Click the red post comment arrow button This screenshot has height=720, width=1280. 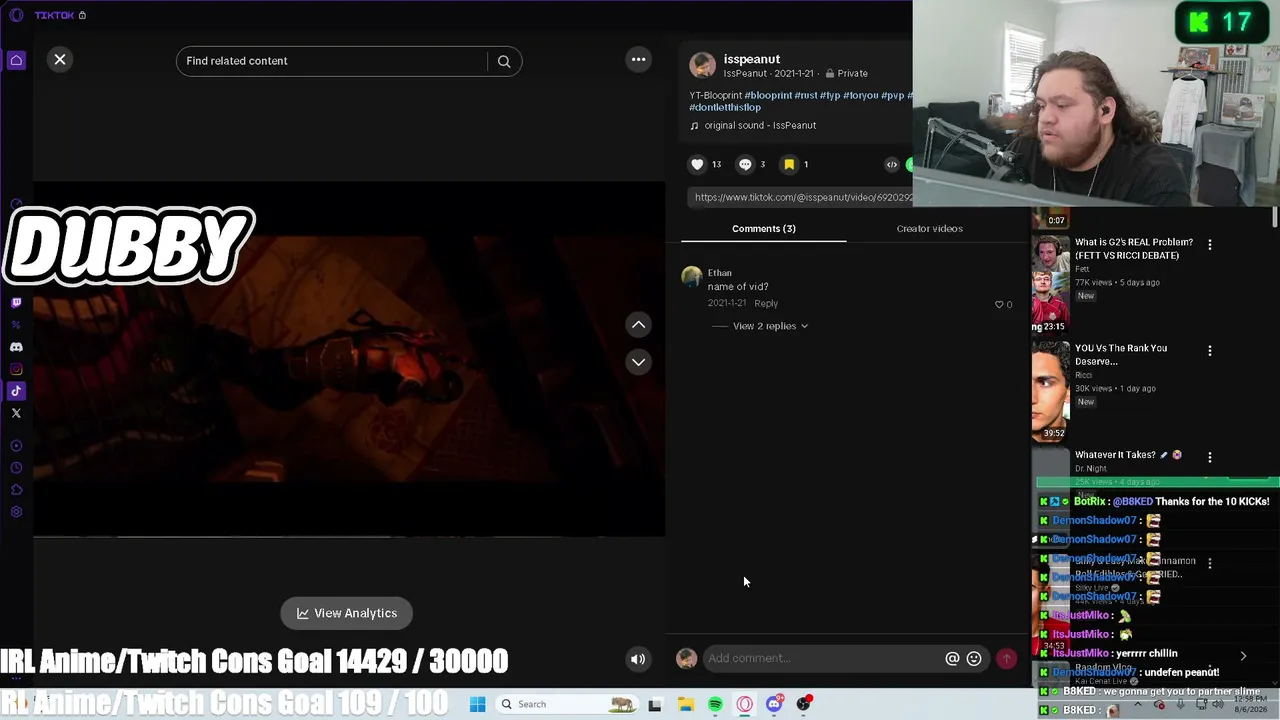point(1006,658)
